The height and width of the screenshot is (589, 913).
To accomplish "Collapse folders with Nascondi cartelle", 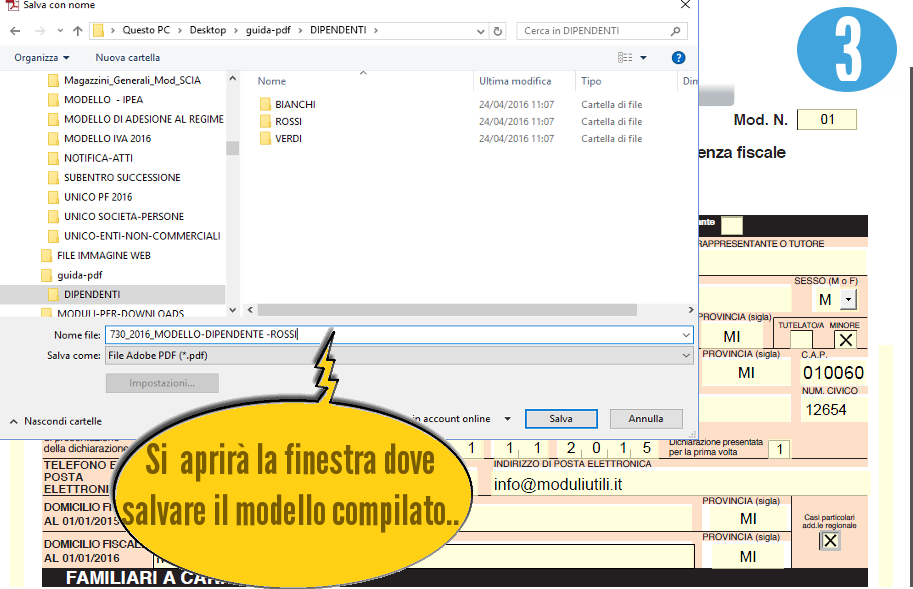I will (x=55, y=421).
